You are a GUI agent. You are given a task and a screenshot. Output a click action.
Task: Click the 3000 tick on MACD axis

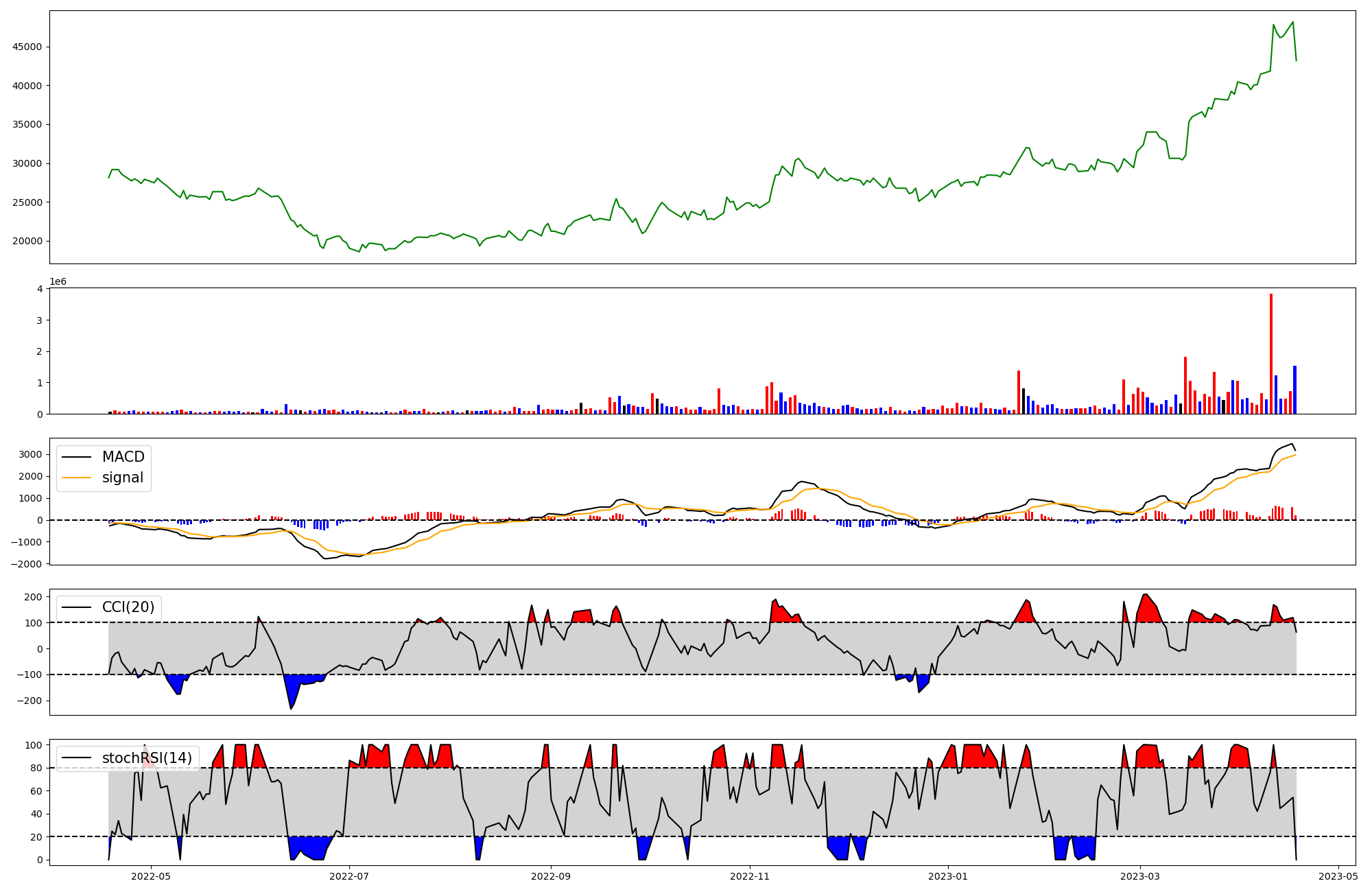click(31, 454)
